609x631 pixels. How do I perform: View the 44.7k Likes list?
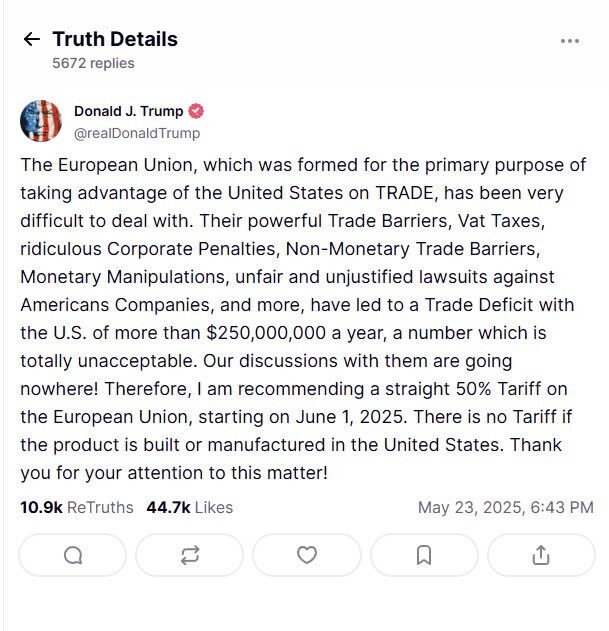189,508
